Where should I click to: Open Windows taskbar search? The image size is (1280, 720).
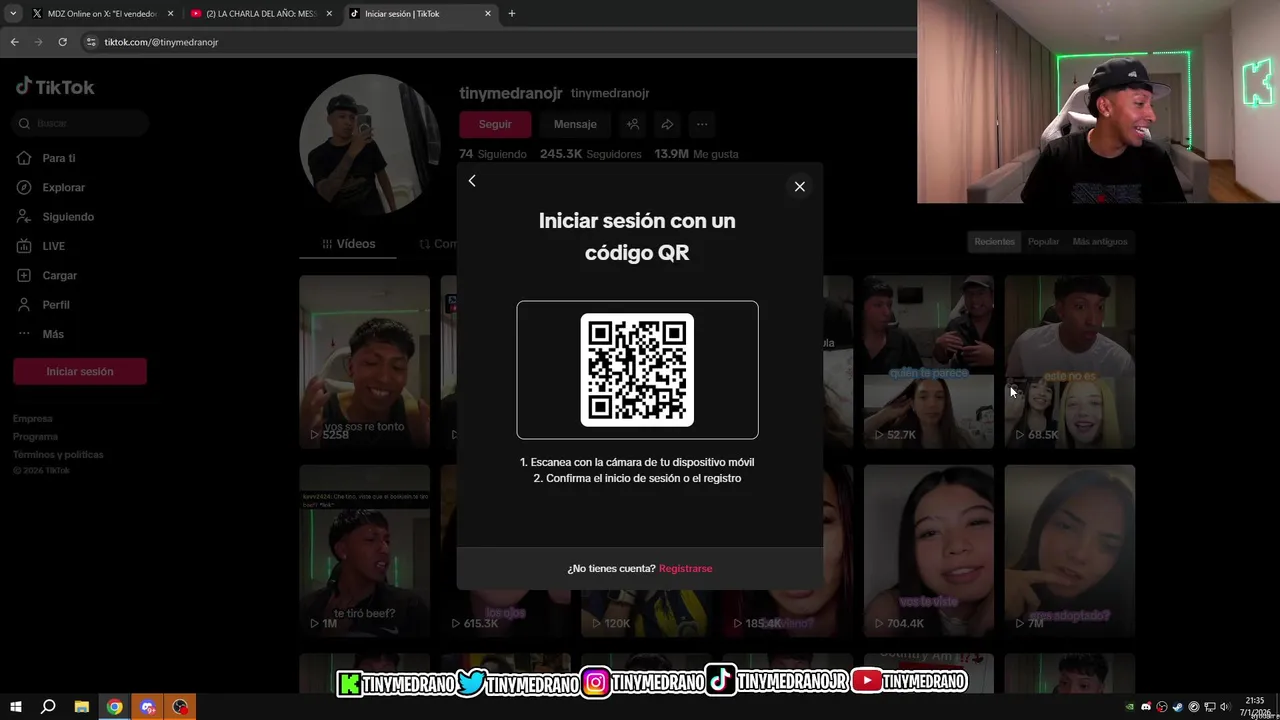tap(47, 707)
